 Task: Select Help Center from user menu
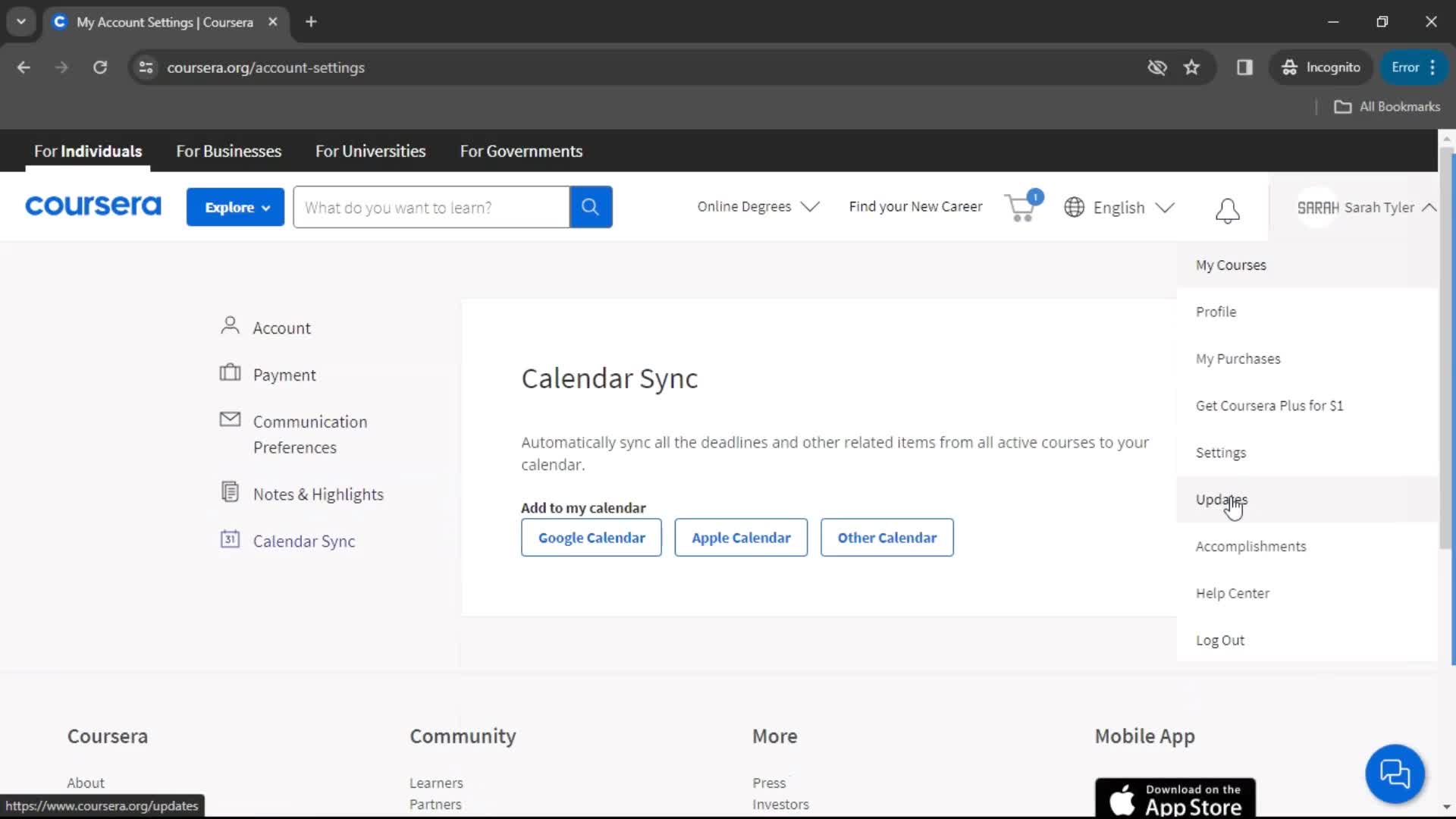click(x=1307, y=593)
